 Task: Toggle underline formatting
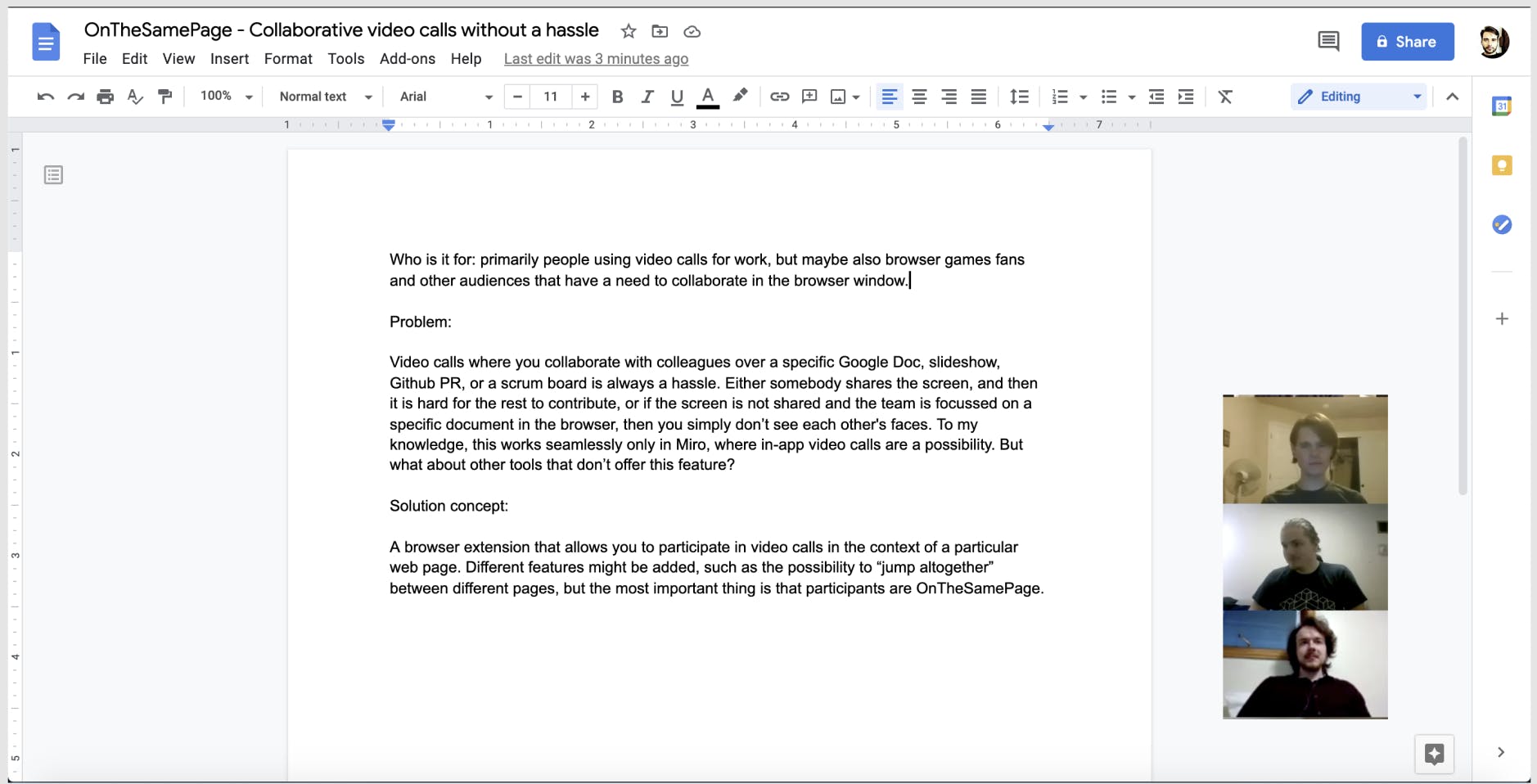point(677,97)
